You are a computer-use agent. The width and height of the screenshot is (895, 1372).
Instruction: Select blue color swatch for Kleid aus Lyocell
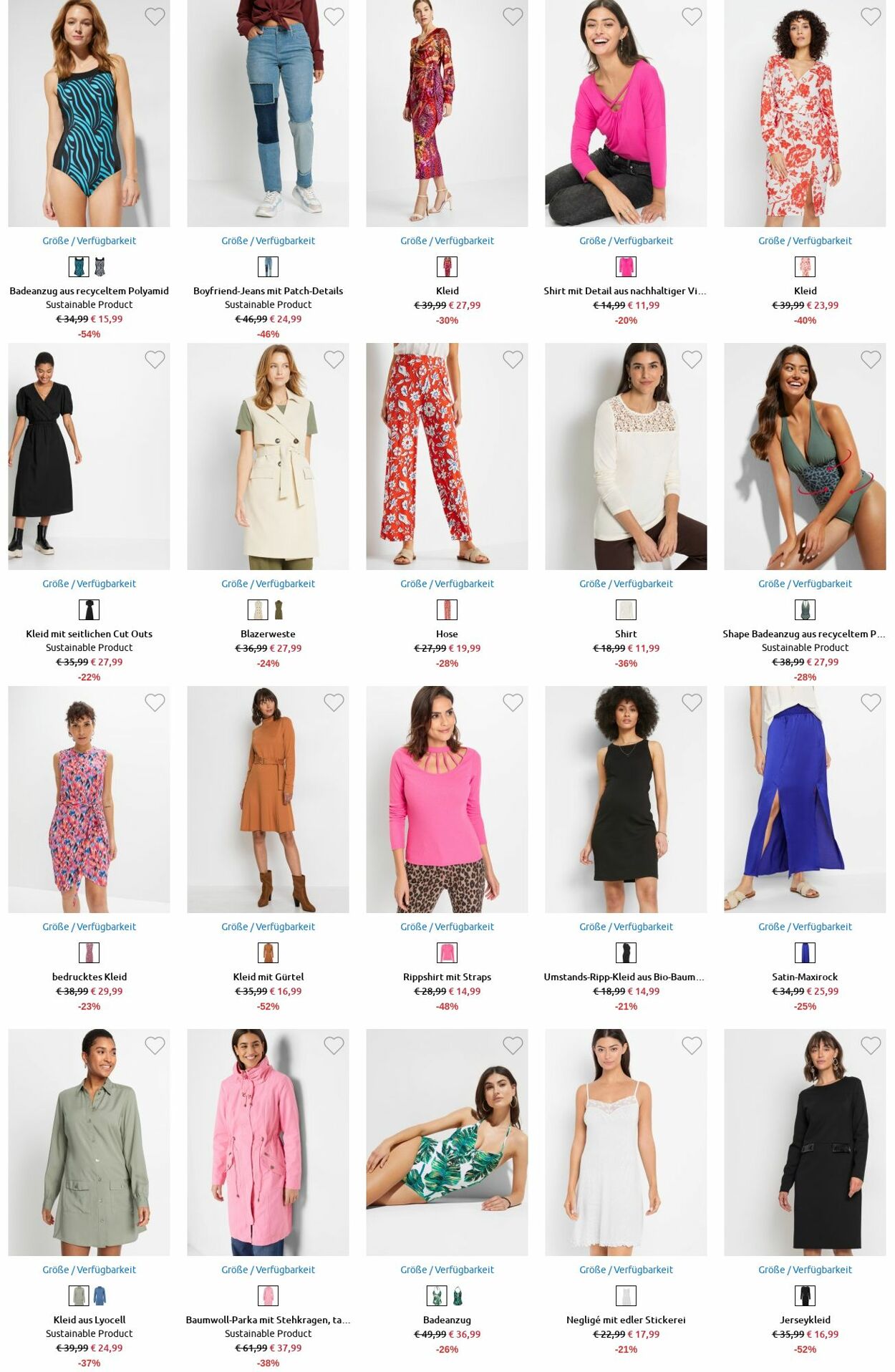(100, 1296)
